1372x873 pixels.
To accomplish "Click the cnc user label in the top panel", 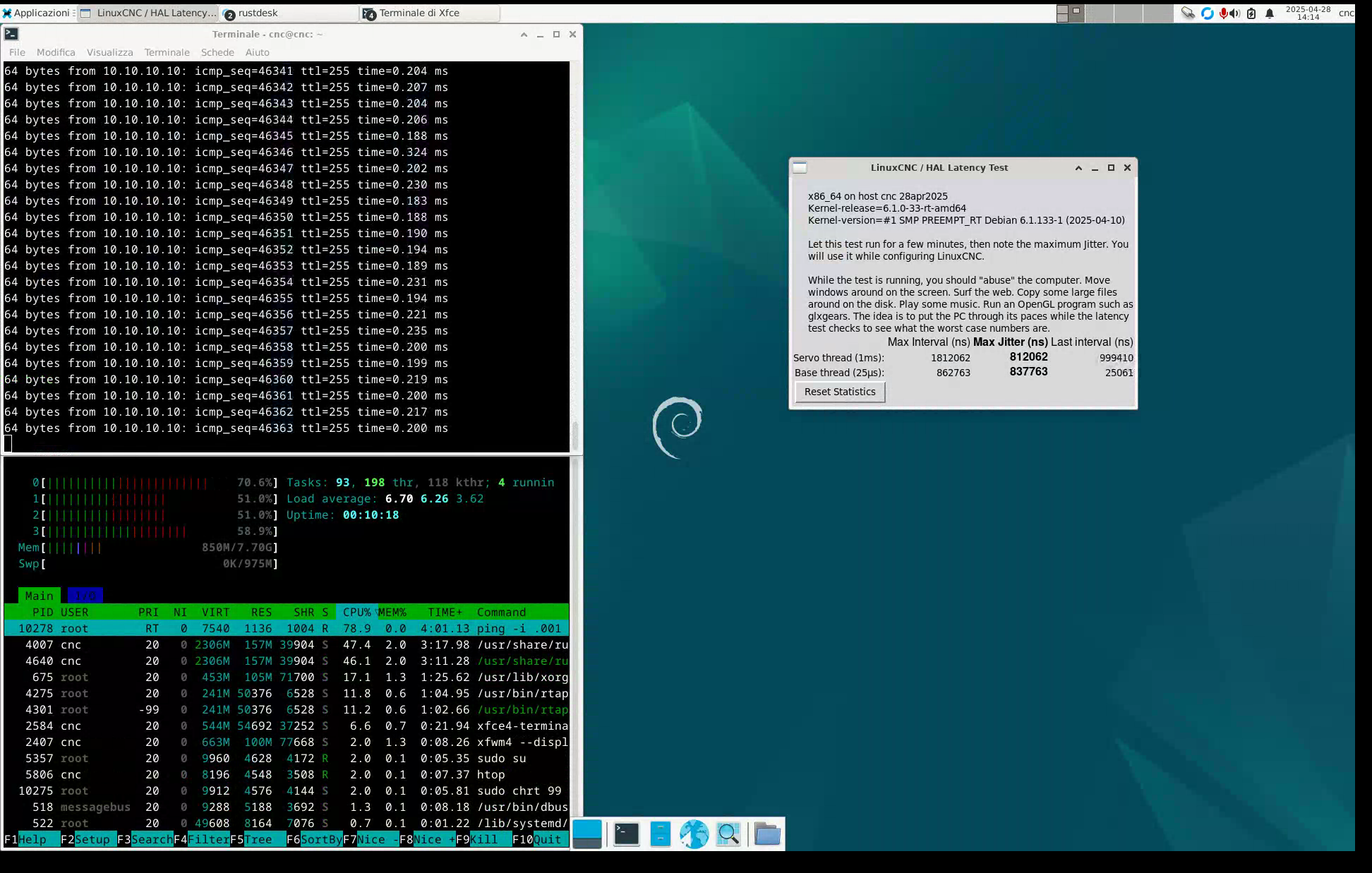I will click(x=1346, y=13).
